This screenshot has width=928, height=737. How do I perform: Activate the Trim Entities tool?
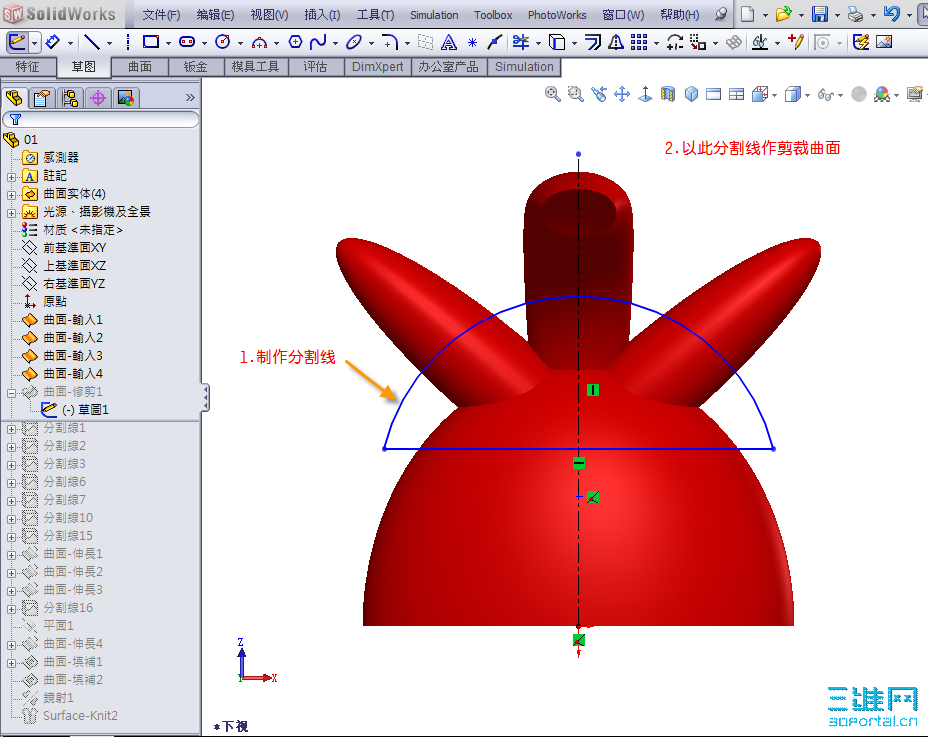(521, 42)
